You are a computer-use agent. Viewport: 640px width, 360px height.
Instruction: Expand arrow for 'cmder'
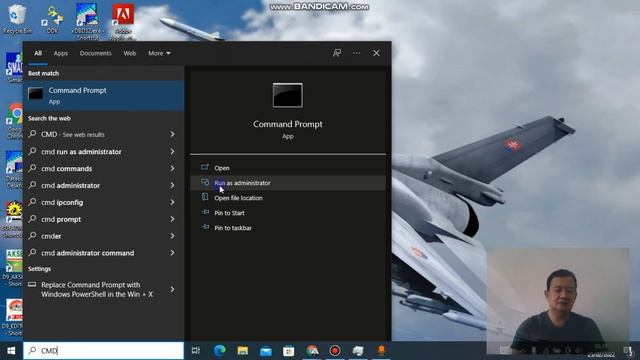[x=172, y=236]
